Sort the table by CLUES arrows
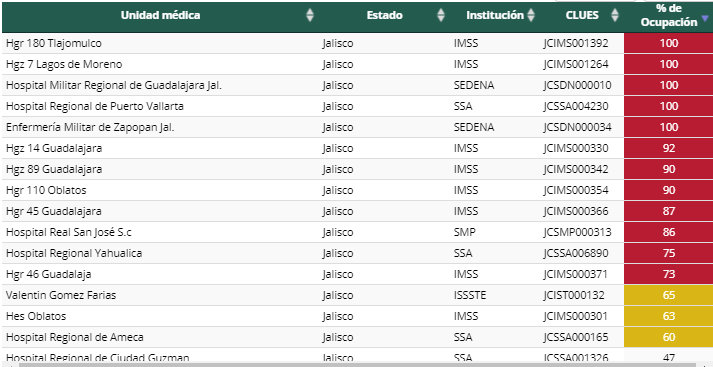 [x=615, y=15]
